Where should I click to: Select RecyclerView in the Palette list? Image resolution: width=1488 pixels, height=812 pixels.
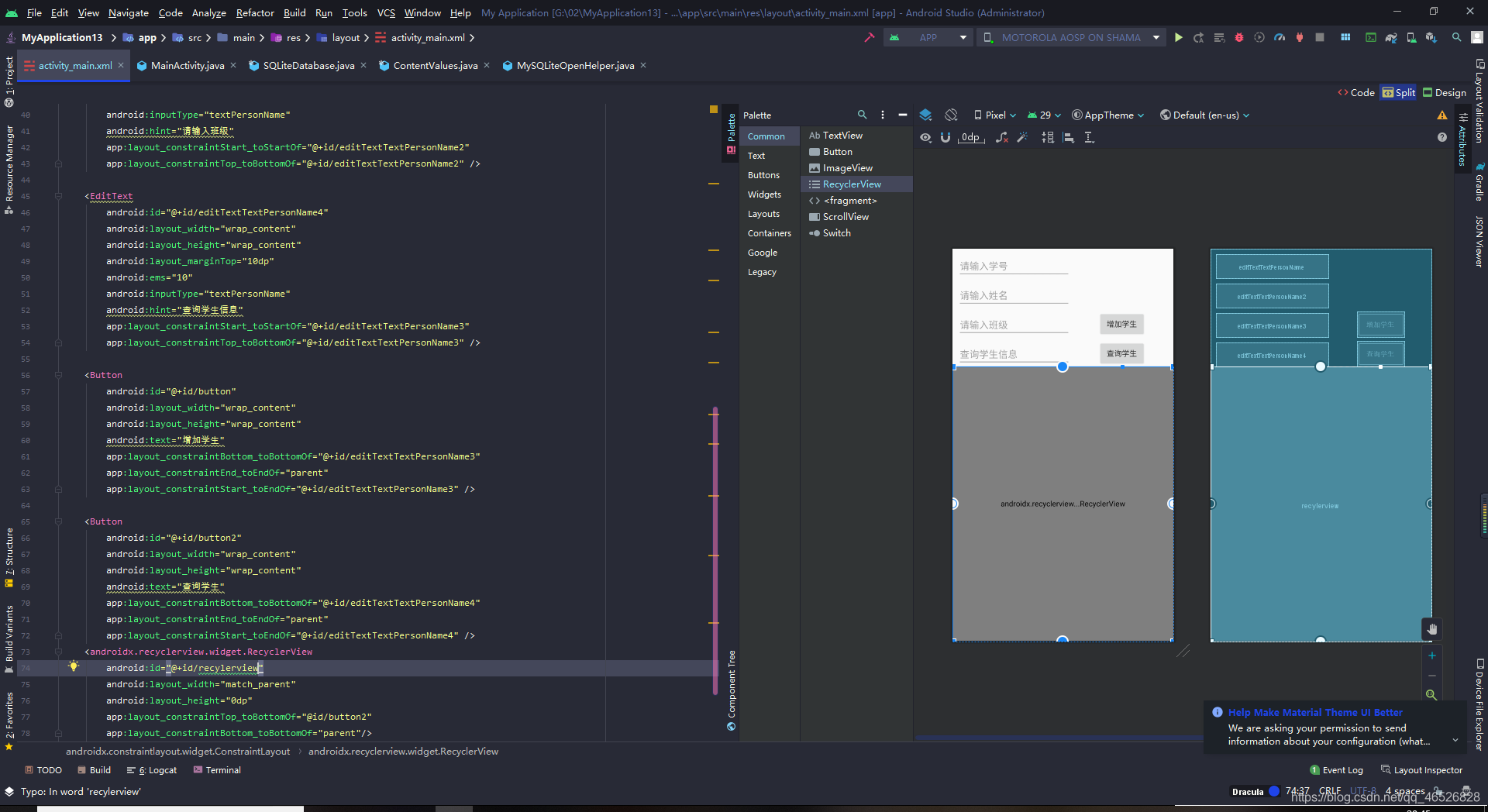click(856, 184)
